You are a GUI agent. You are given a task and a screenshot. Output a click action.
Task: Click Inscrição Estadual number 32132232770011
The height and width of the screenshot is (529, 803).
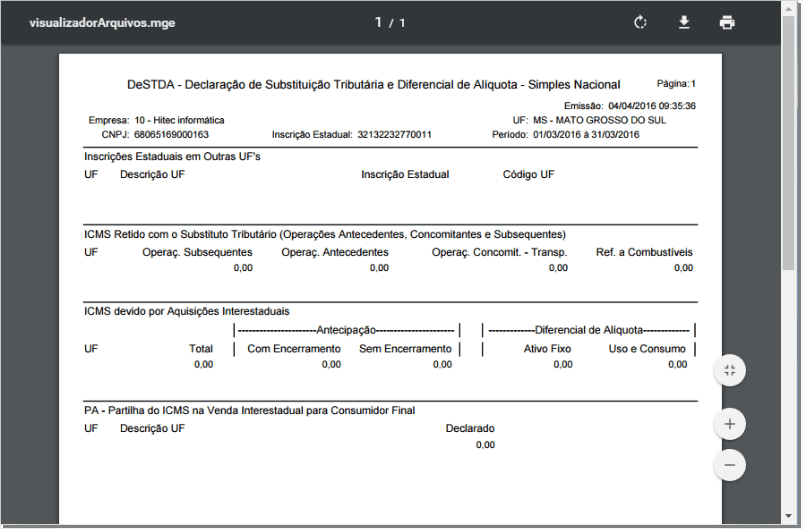pos(394,135)
